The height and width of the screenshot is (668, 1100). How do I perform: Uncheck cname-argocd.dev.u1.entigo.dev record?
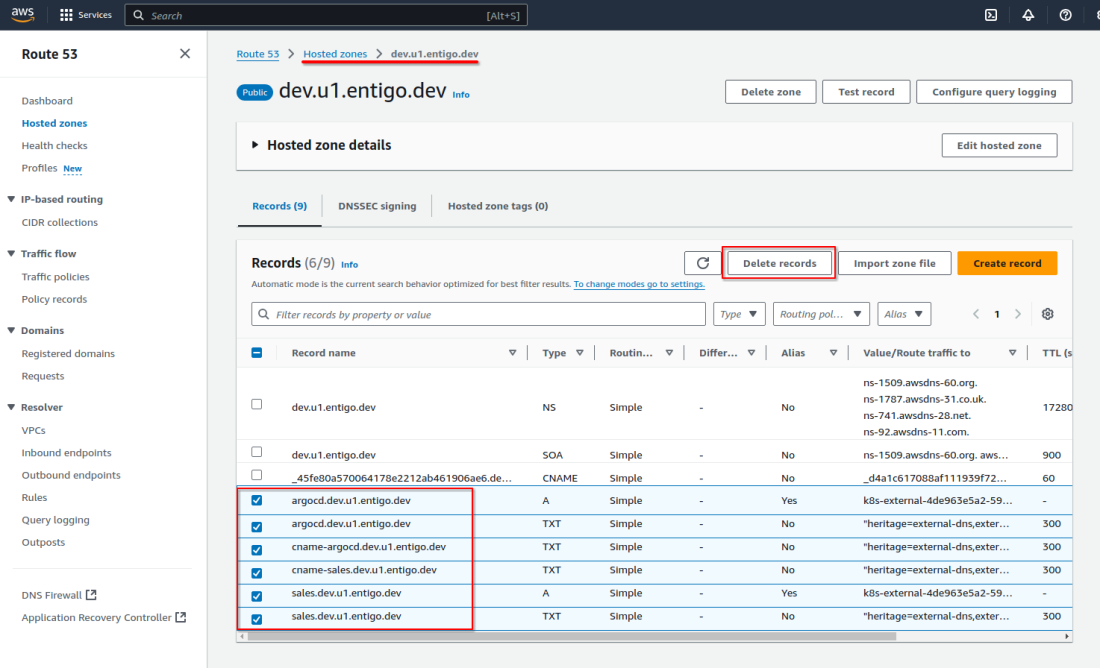[x=257, y=550]
